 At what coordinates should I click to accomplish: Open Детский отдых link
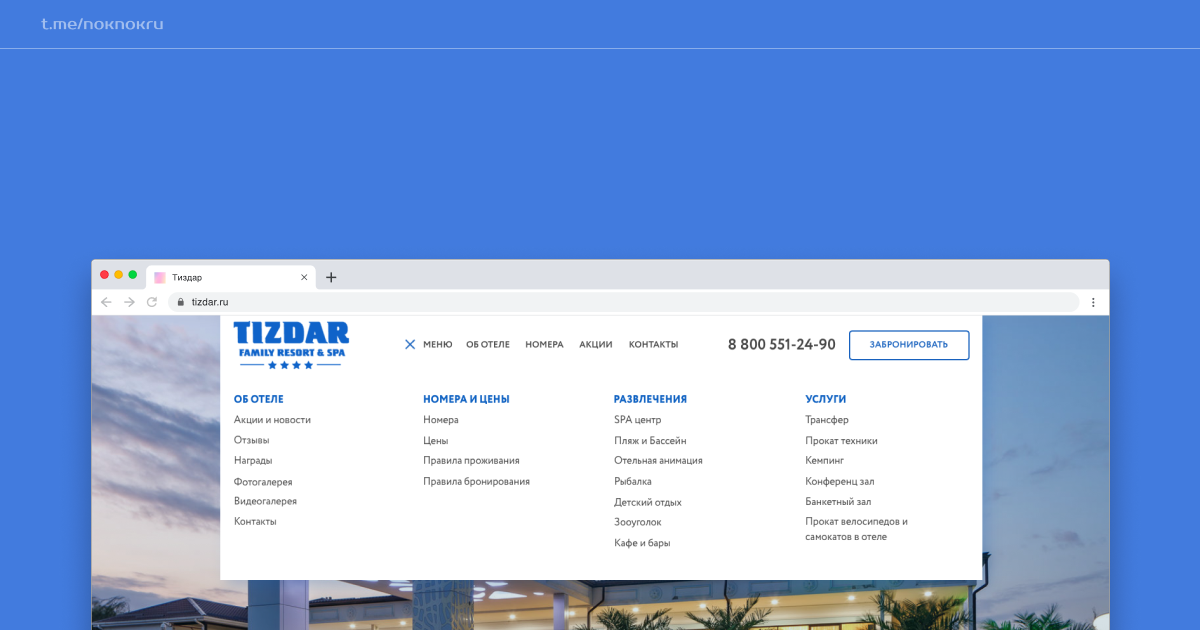[x=648, y=503]
